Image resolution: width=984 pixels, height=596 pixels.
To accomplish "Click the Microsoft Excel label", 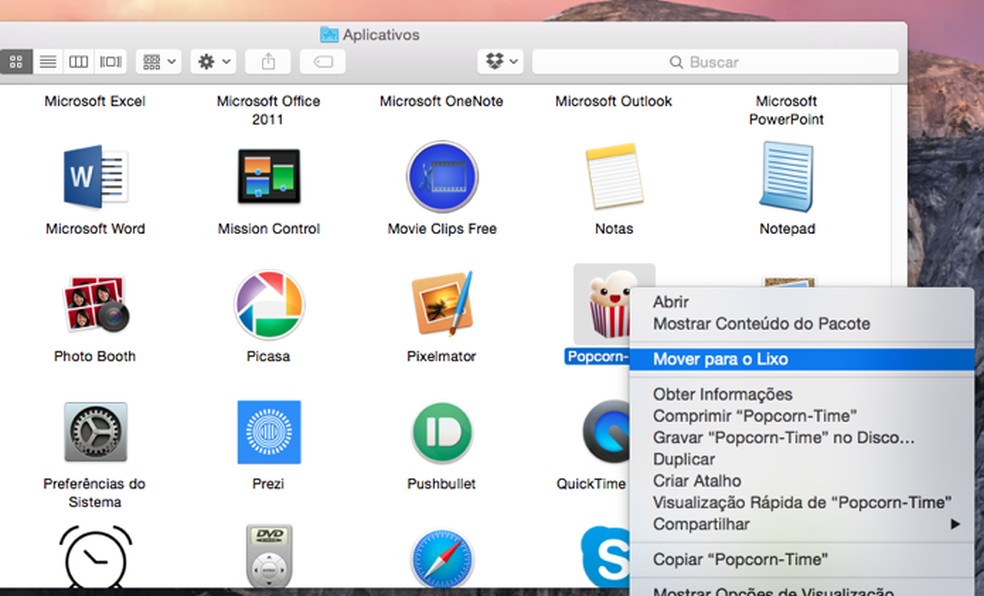I will 95,101.
